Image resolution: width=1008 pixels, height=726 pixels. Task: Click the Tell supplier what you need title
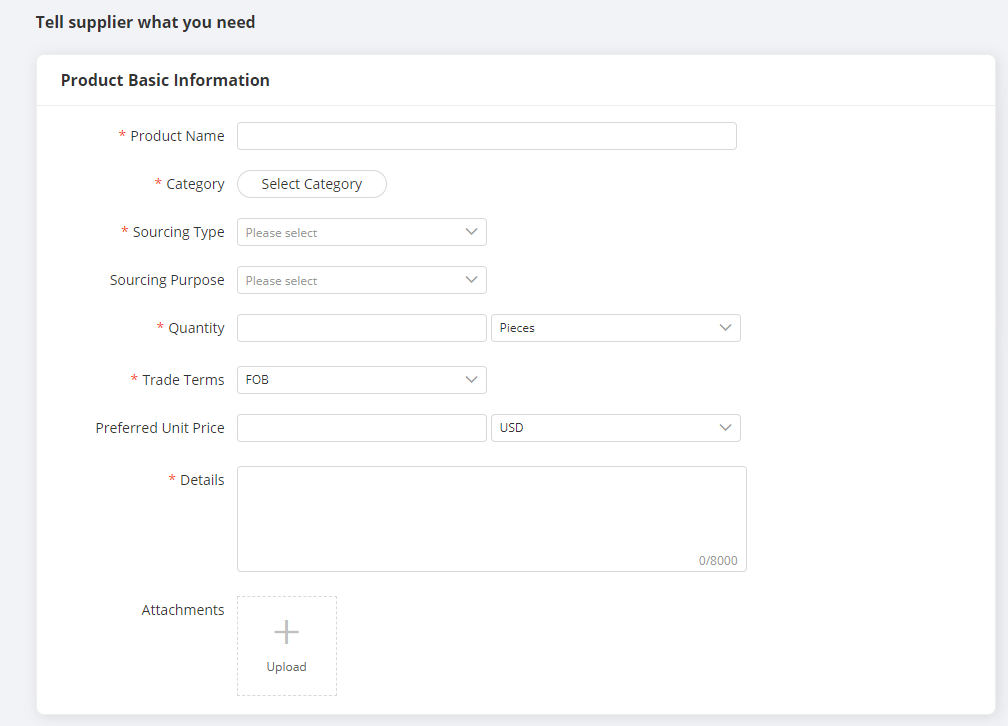click(x=145, y=23)
